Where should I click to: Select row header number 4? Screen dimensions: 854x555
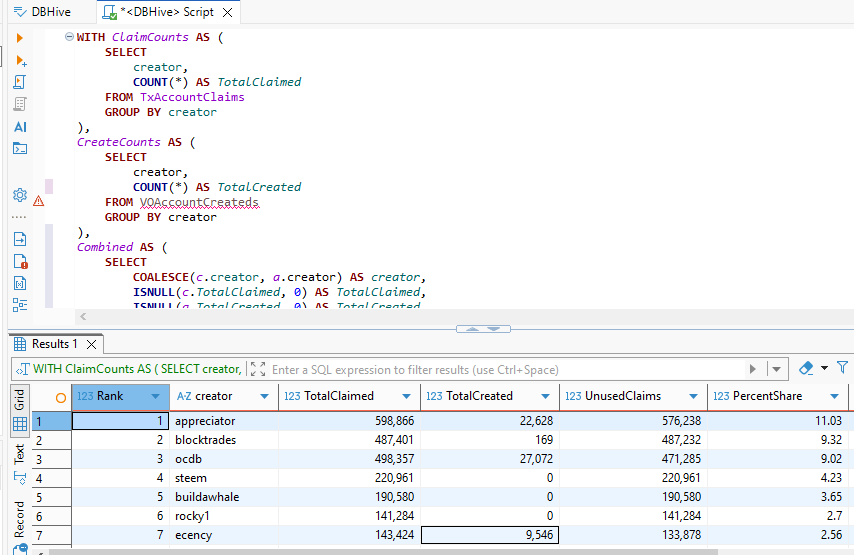[x=52, y=478]
